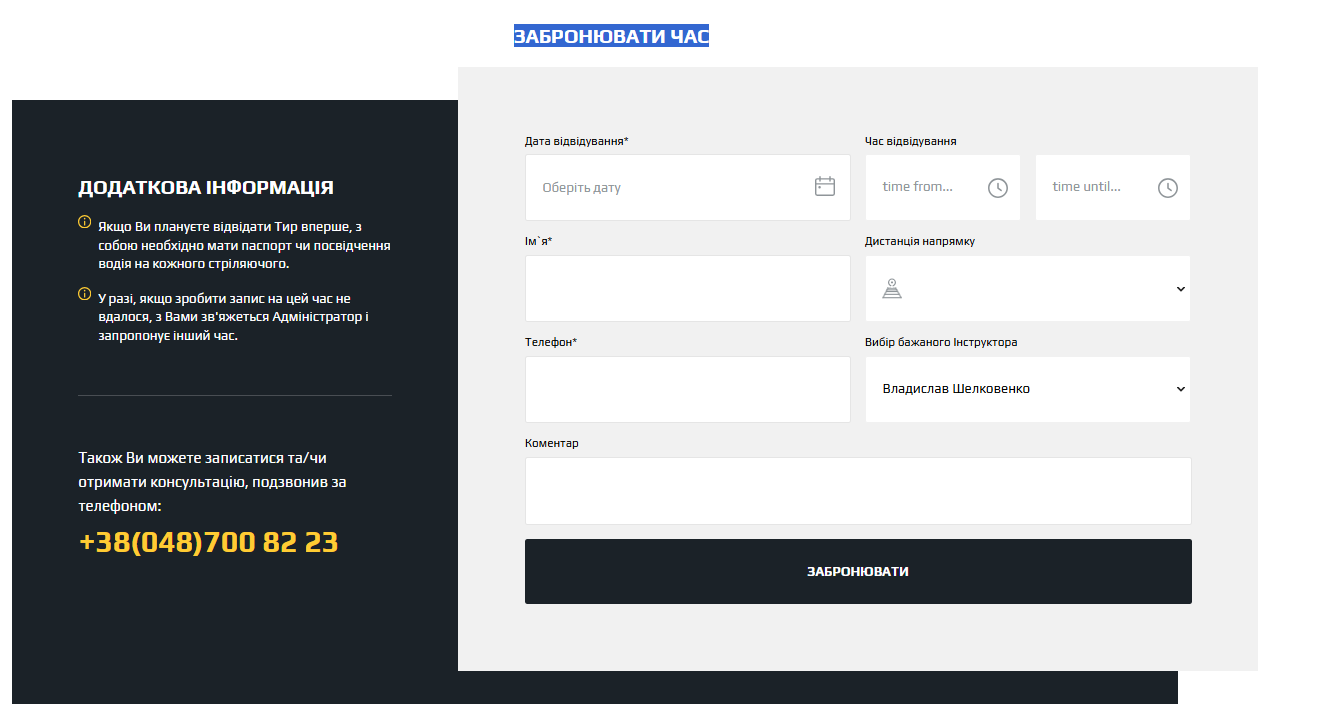1318x723 pixels.
Task: Call the +38(048)700 82 23 phone link
Action: click(x=208, y=542)
